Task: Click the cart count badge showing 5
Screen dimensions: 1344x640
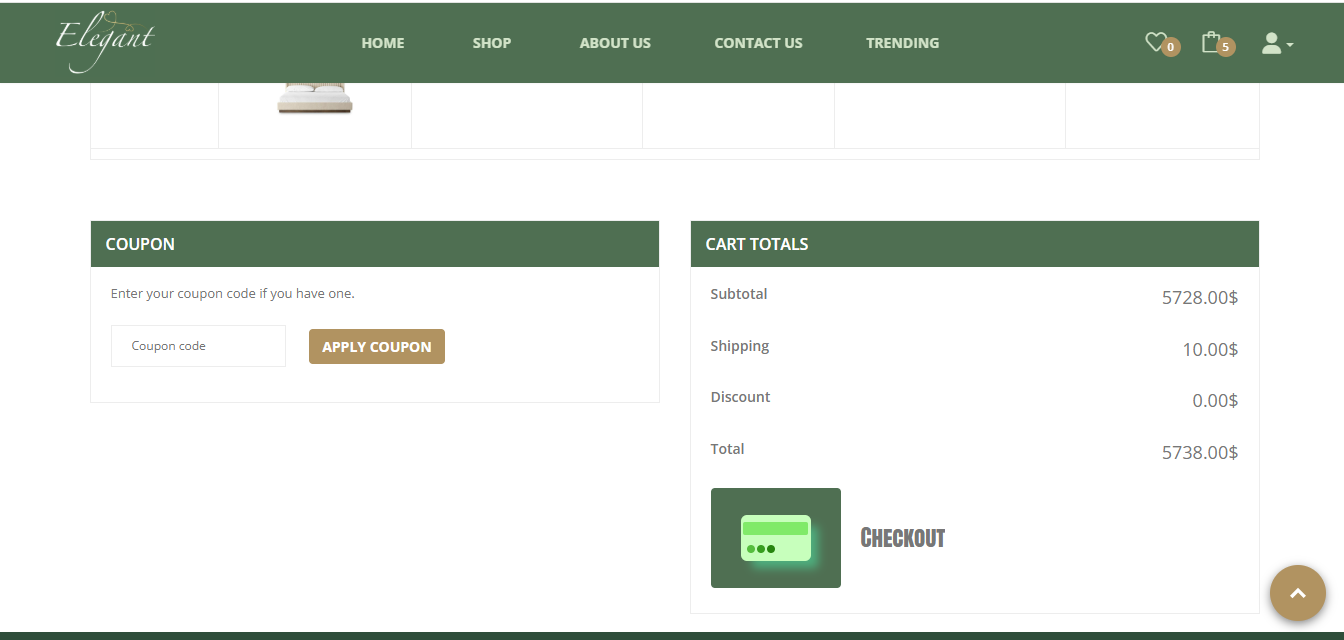Action: pyautogui.click(x=1226, y=47)
